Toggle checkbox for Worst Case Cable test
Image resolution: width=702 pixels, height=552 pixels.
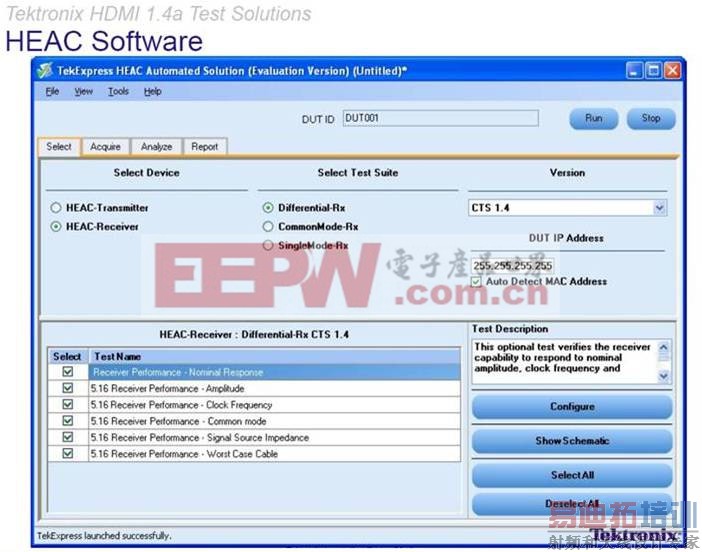point(68,454)
